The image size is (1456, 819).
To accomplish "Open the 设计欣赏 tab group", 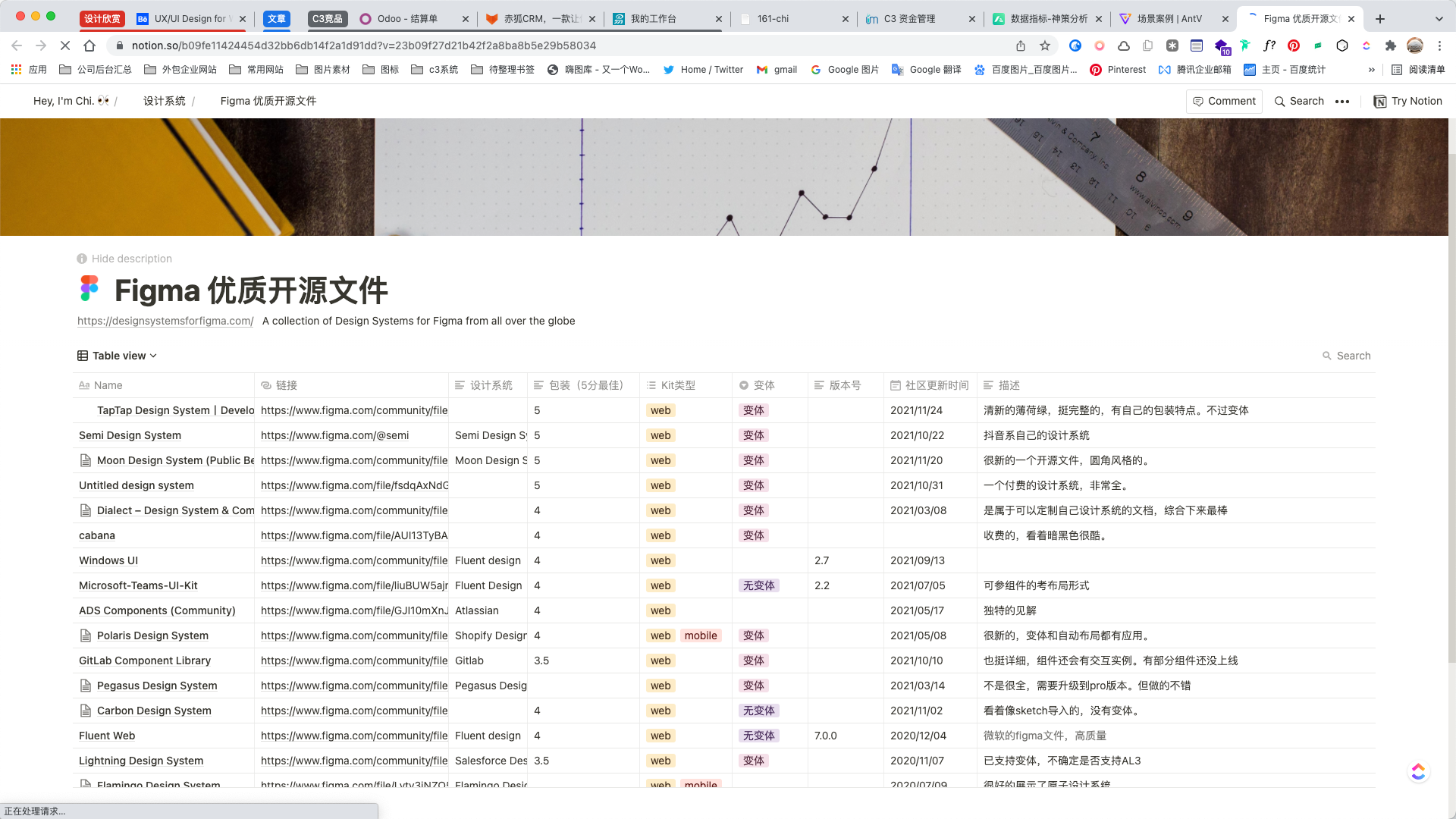I will tap(102, 19).
